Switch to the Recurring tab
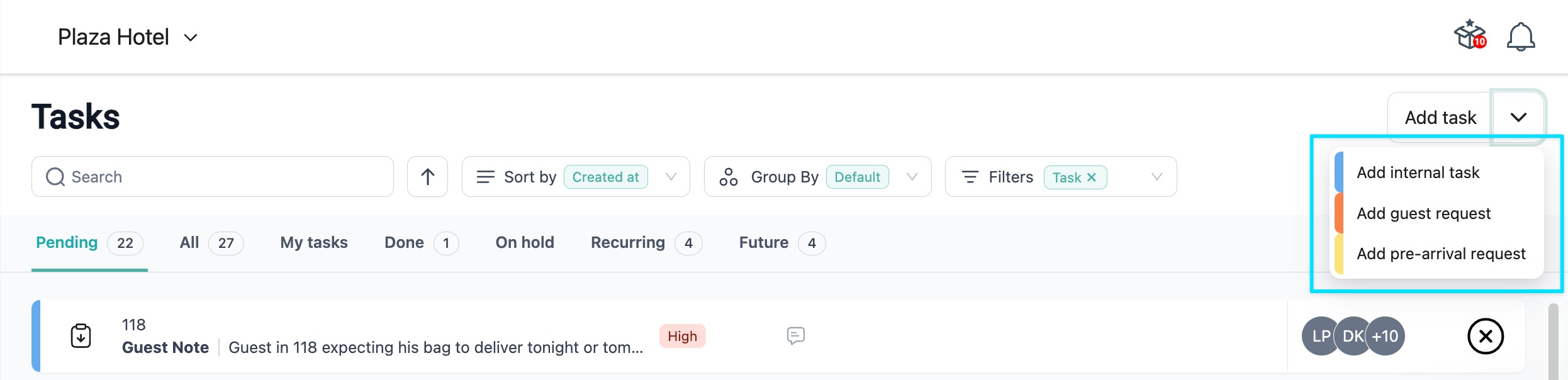The image size is (1568, 380). click(627, 243)
